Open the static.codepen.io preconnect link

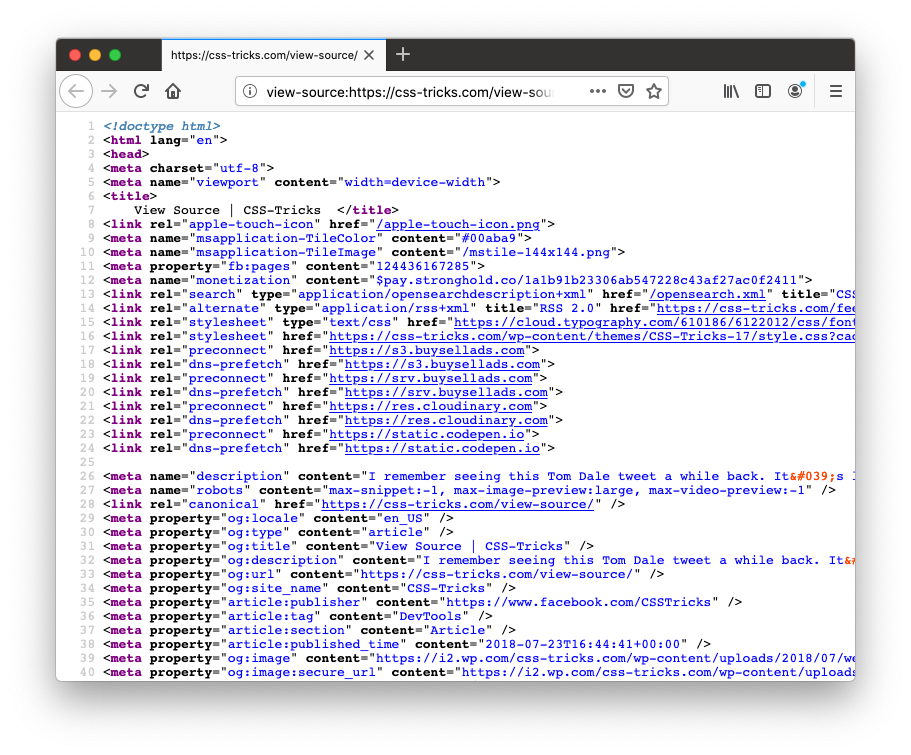point(427,434)
